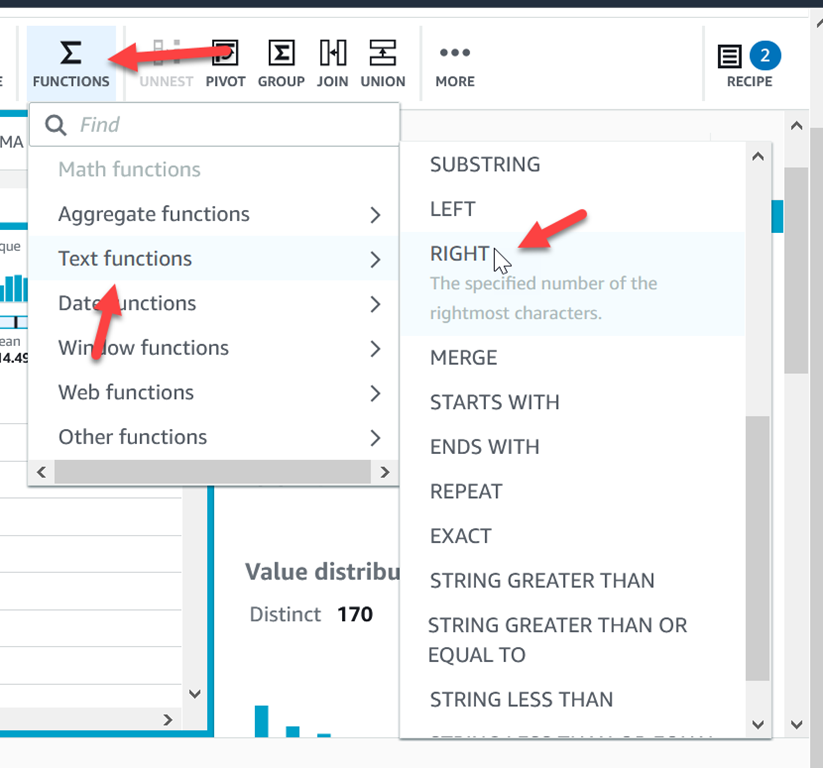Screen dimensions: 823x768
Task: Select the Union tool icon
Action: [382, 53]
